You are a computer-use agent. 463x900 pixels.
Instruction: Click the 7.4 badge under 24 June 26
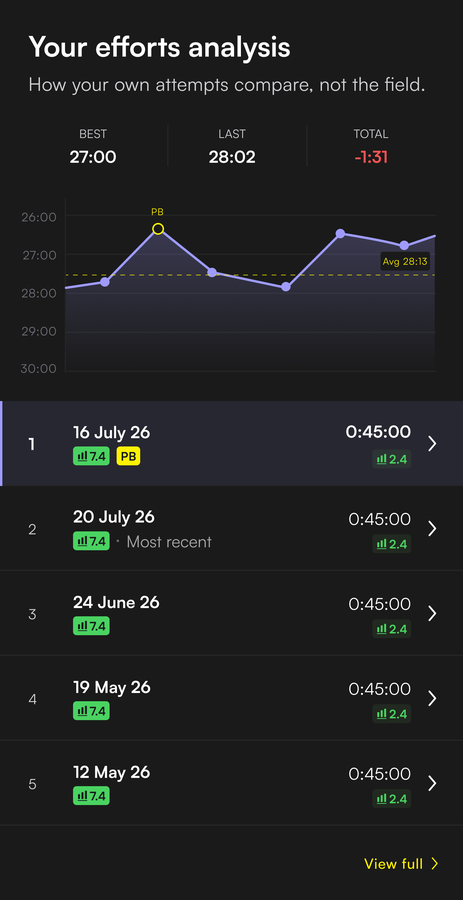click(91, 626)
